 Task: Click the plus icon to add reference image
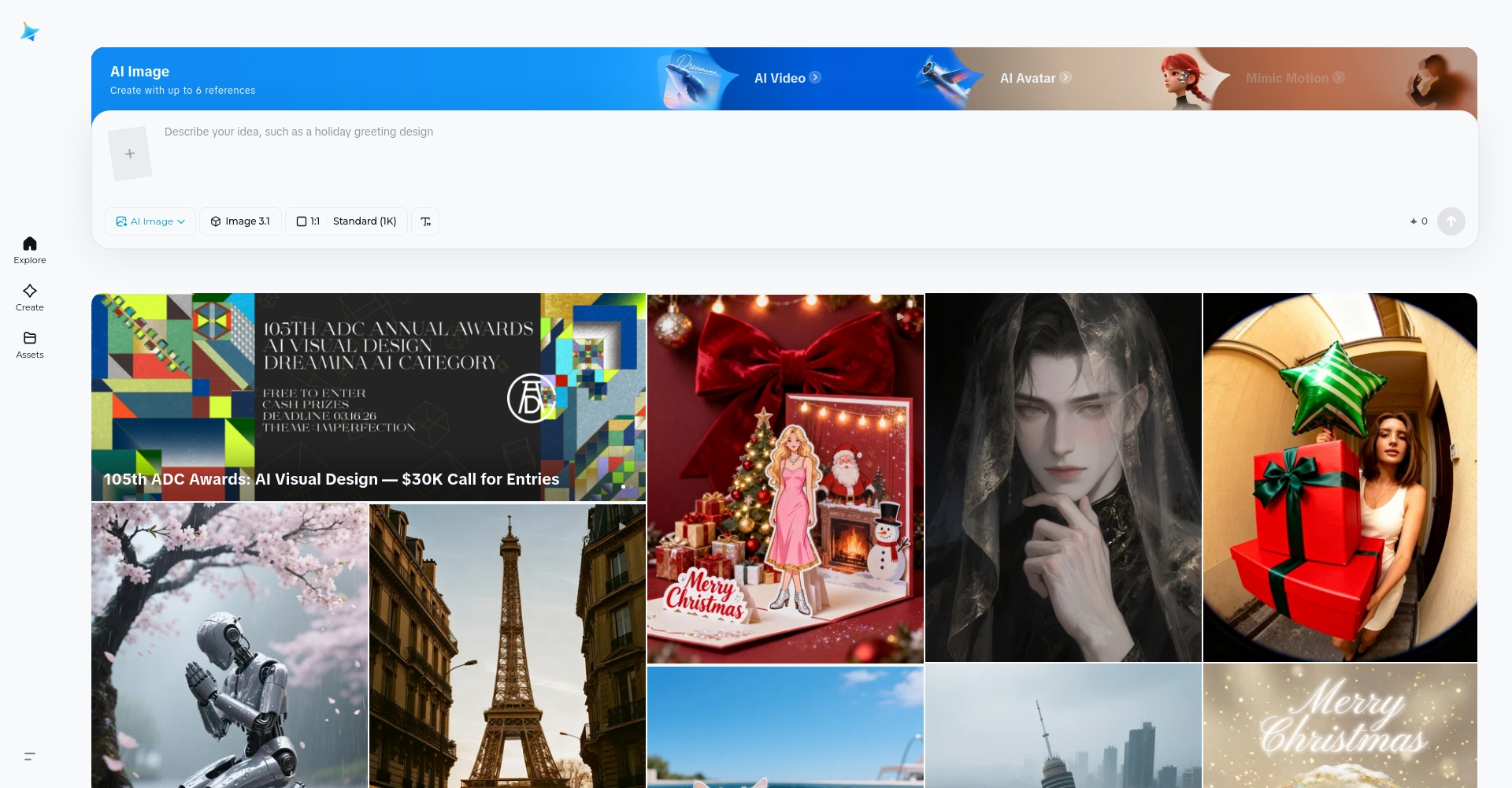130,154
